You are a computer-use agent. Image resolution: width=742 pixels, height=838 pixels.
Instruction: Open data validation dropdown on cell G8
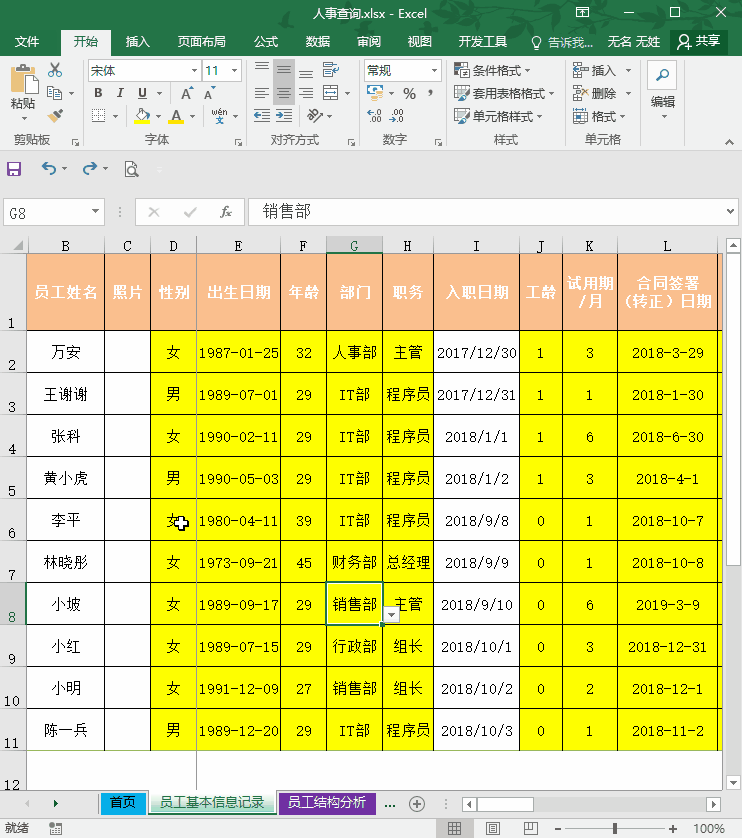click(391, 615)
